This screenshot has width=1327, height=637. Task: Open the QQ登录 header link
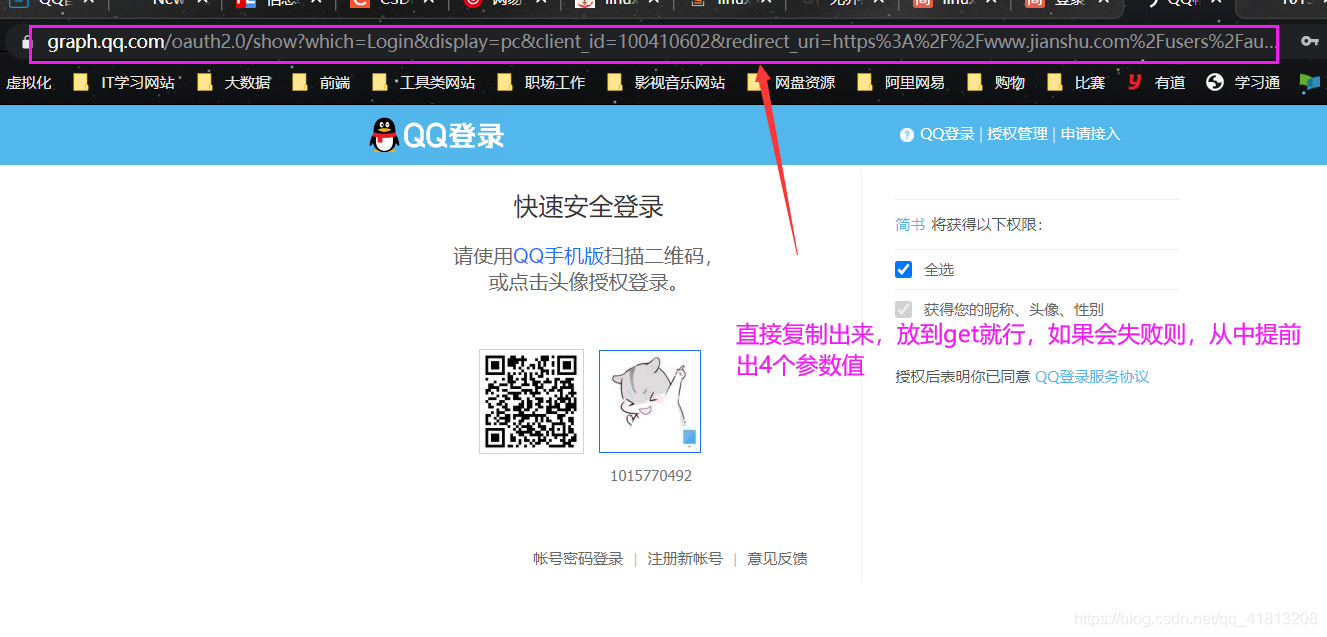(947, 134)
